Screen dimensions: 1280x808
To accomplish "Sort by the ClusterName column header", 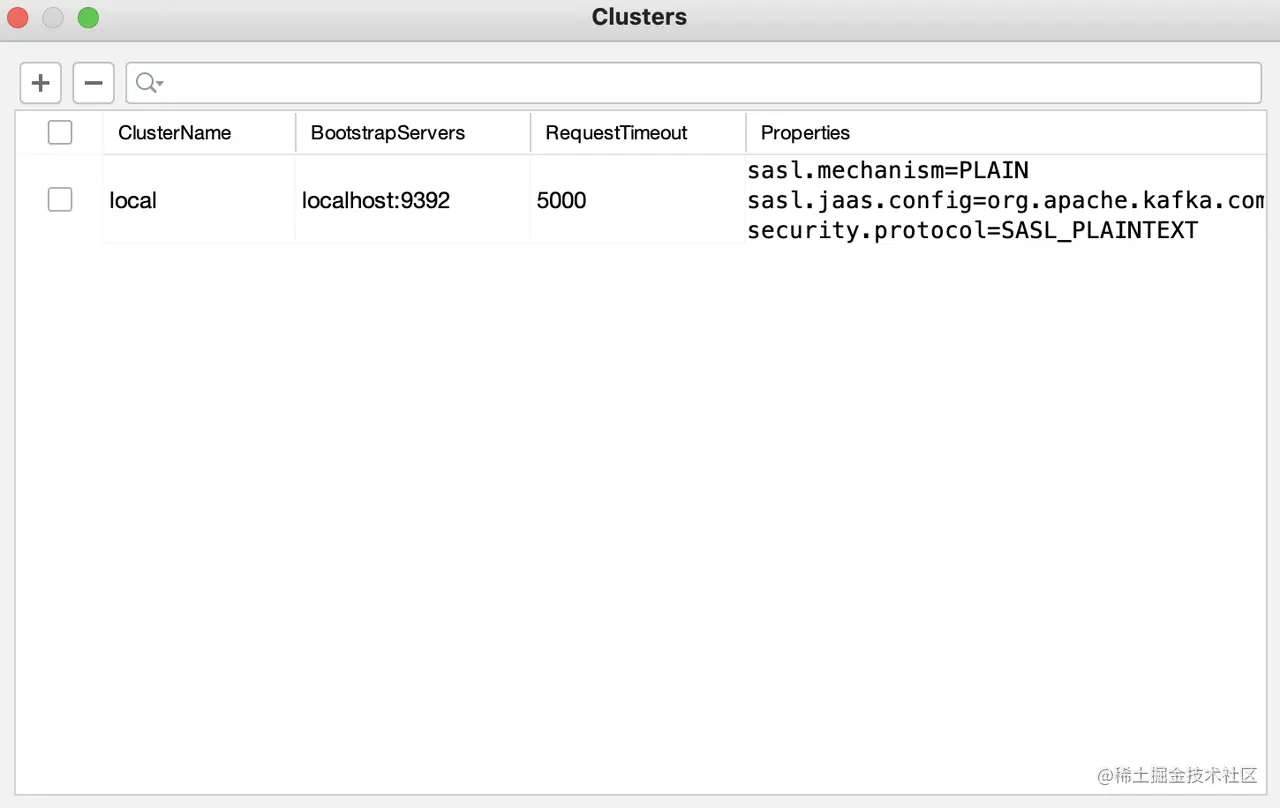I will pyautogui.click(x=175, y=133).
